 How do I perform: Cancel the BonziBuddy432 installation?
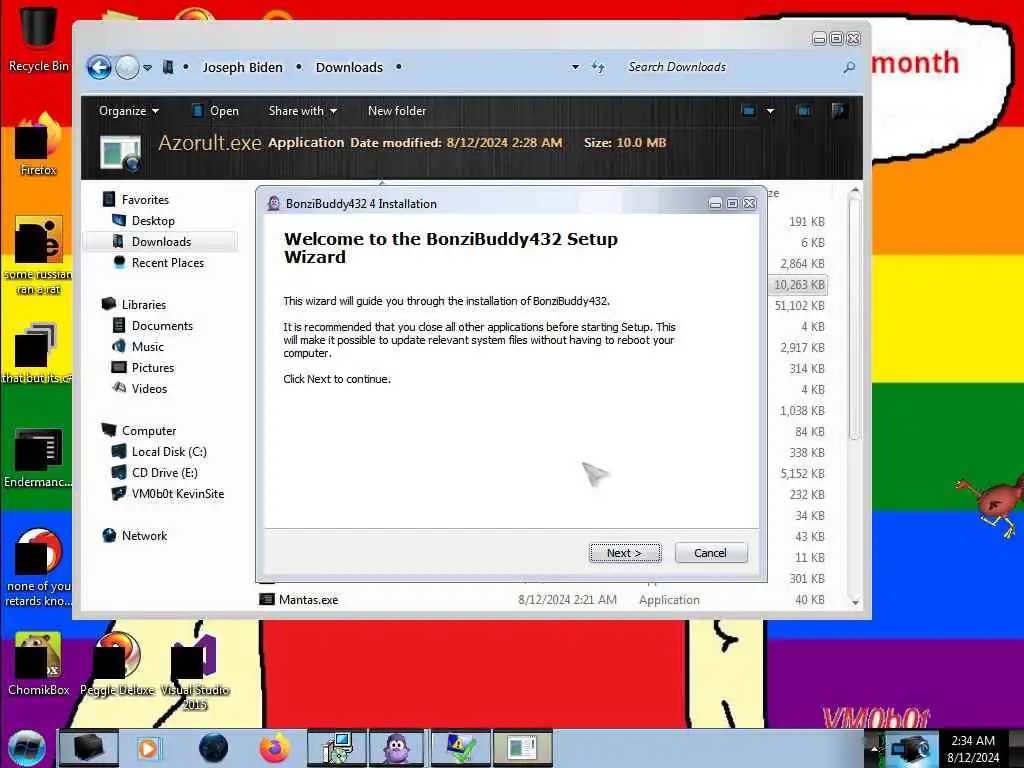click(x=711, y=553)
